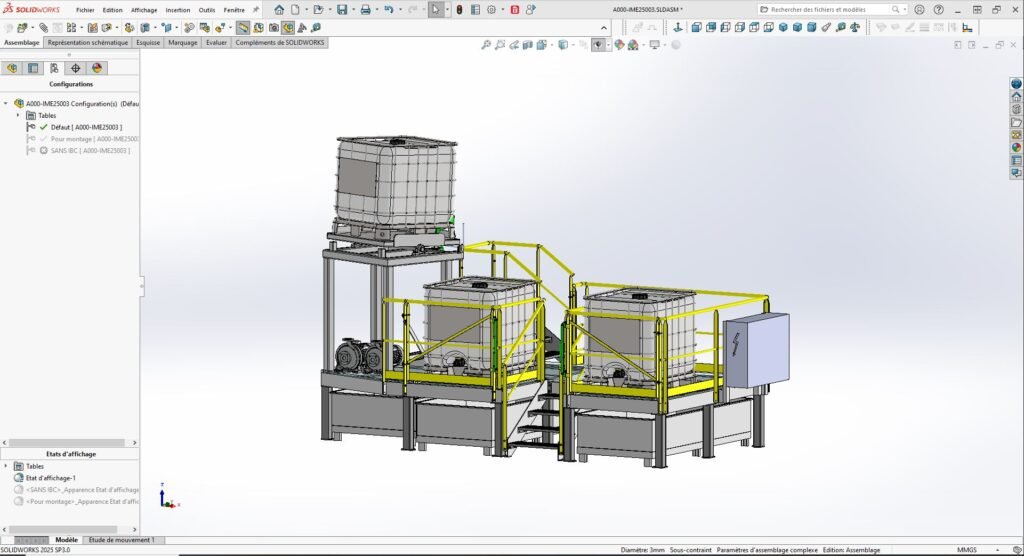
Task: Click the Save icon in top toolbar
Action: tap(342, 9)
